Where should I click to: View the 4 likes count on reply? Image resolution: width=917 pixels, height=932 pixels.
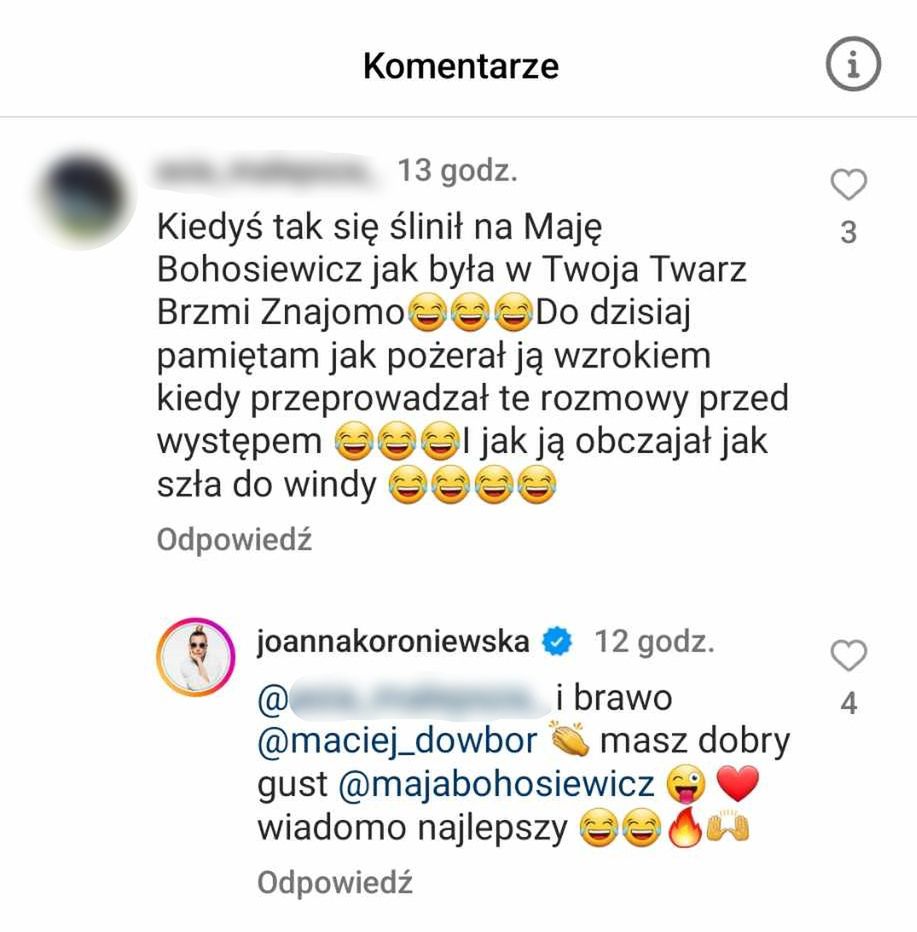(x=849, y=703)
